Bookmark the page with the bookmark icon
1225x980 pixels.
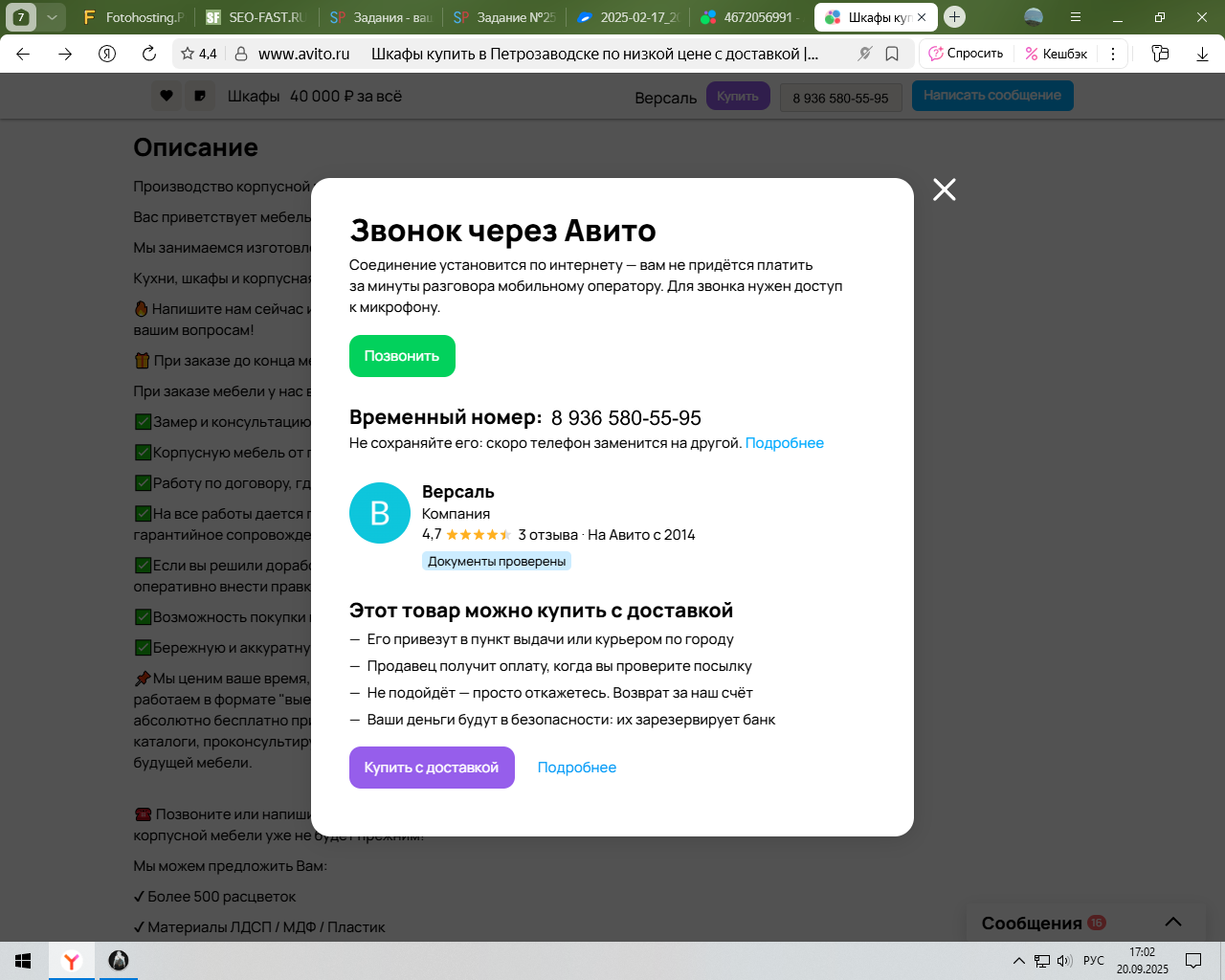tap(892, 54)
